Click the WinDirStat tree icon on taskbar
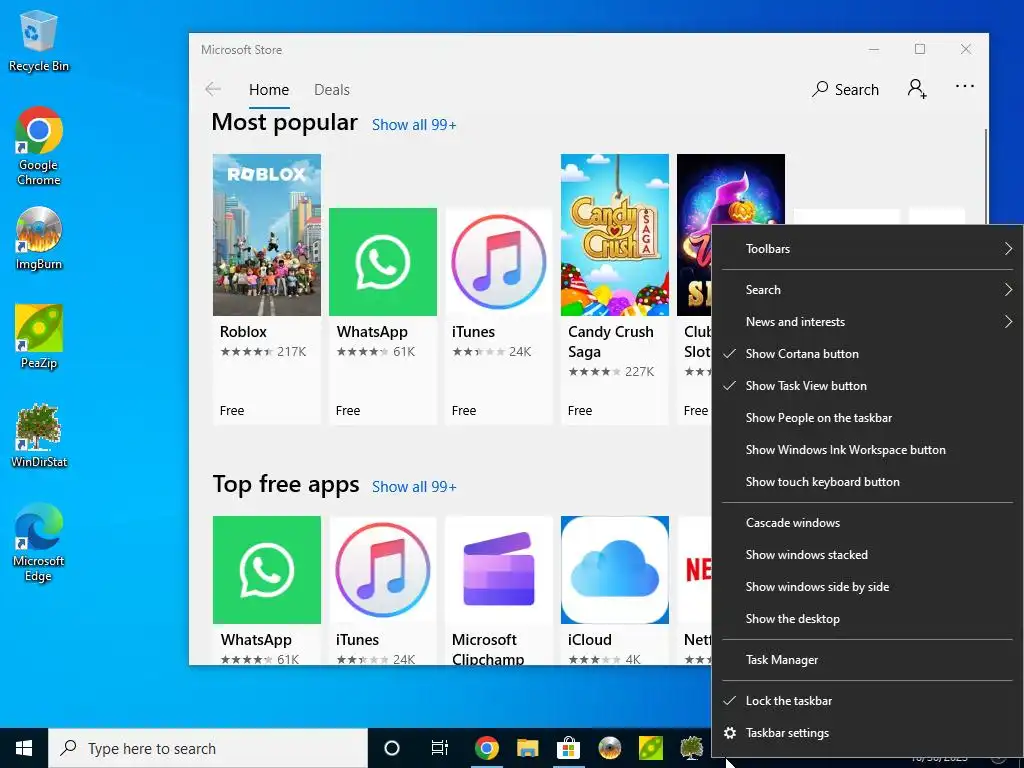1024x768 pixels. [691, 748]
